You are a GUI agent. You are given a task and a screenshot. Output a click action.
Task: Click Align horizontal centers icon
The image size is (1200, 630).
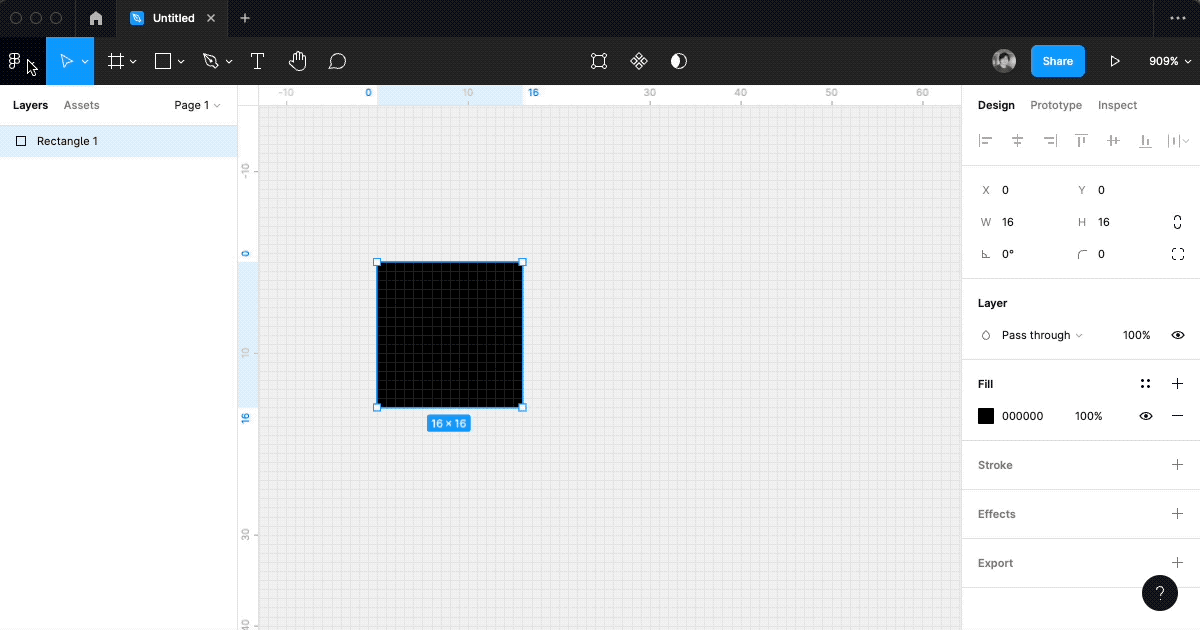click(1018, 141)
